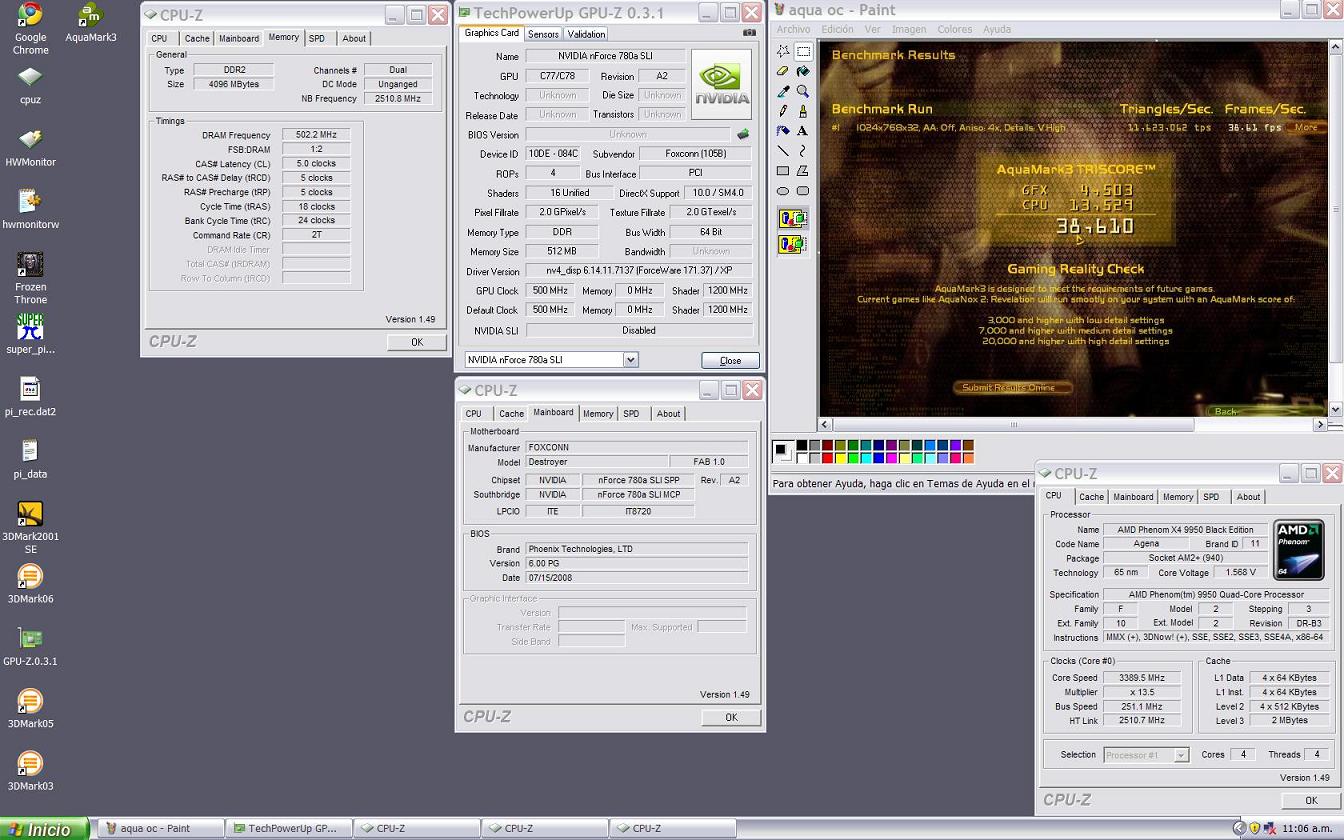Click the Paint vertical scrollbar down arrow
Image resolution: width=1344 pixels, height=840 pixels.
tap(1335, 409)
